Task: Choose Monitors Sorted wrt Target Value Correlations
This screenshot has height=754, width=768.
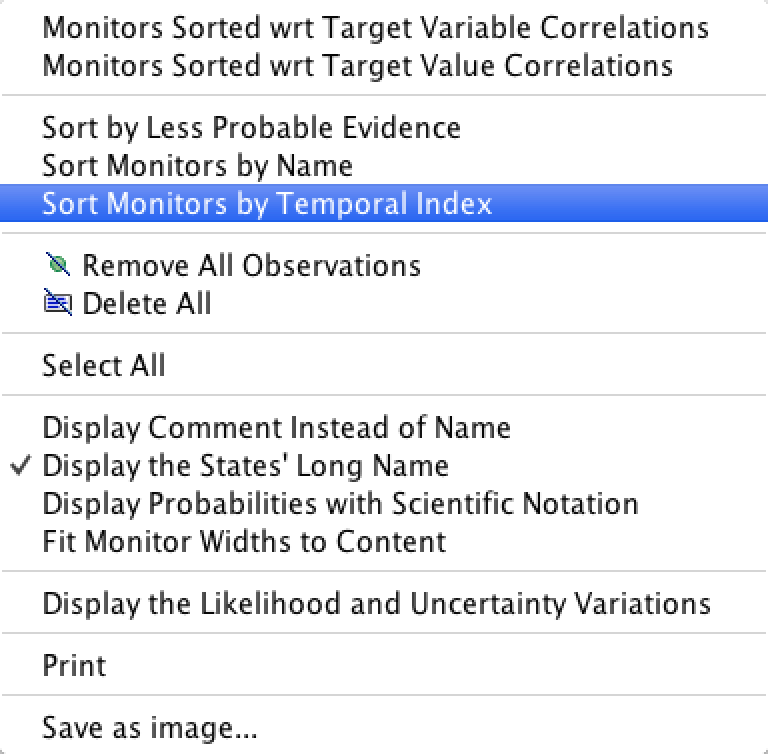Action: pyautogui.click(x=384, y=66)
